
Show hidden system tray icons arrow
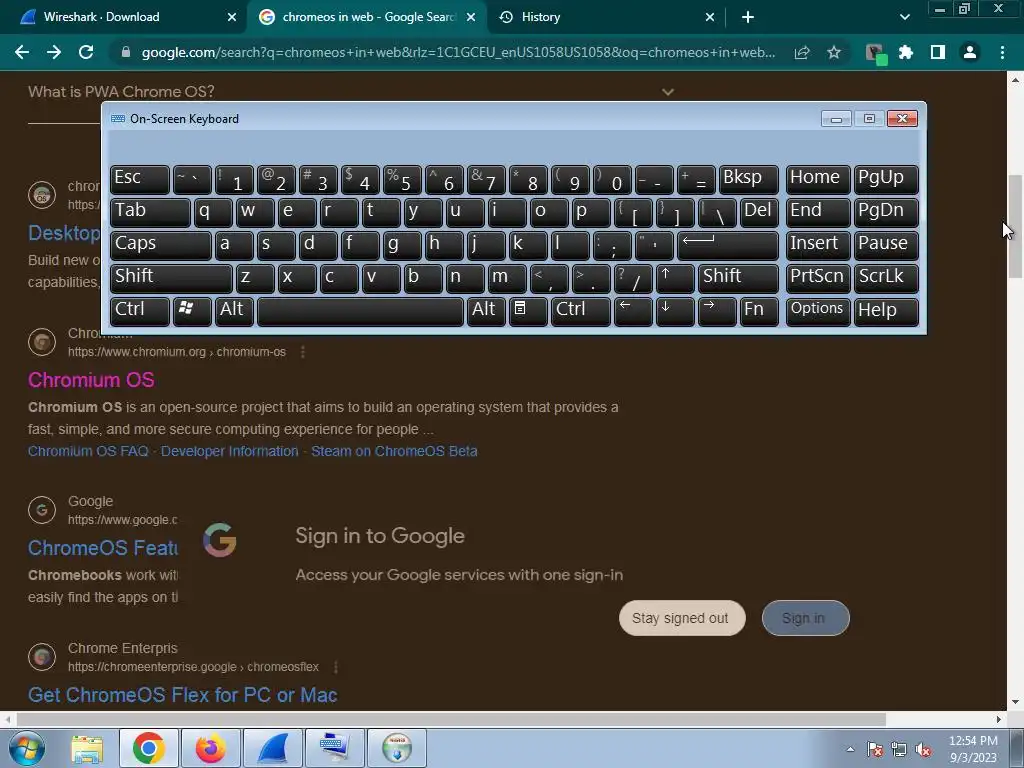coord(850,749)
